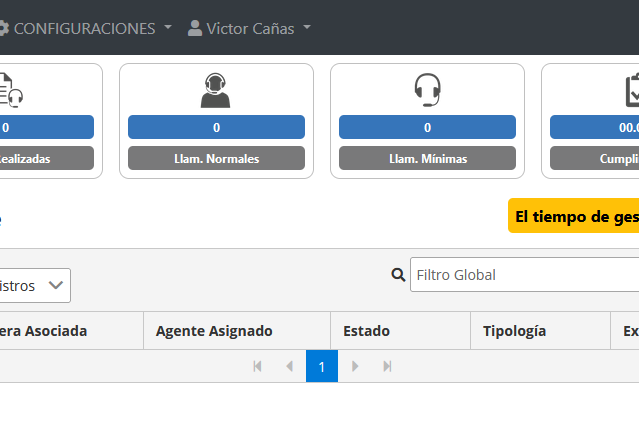Open the CONFIGURACIONES dropdown menu
This screenshot has width=639, height=426.
[92, 28]
